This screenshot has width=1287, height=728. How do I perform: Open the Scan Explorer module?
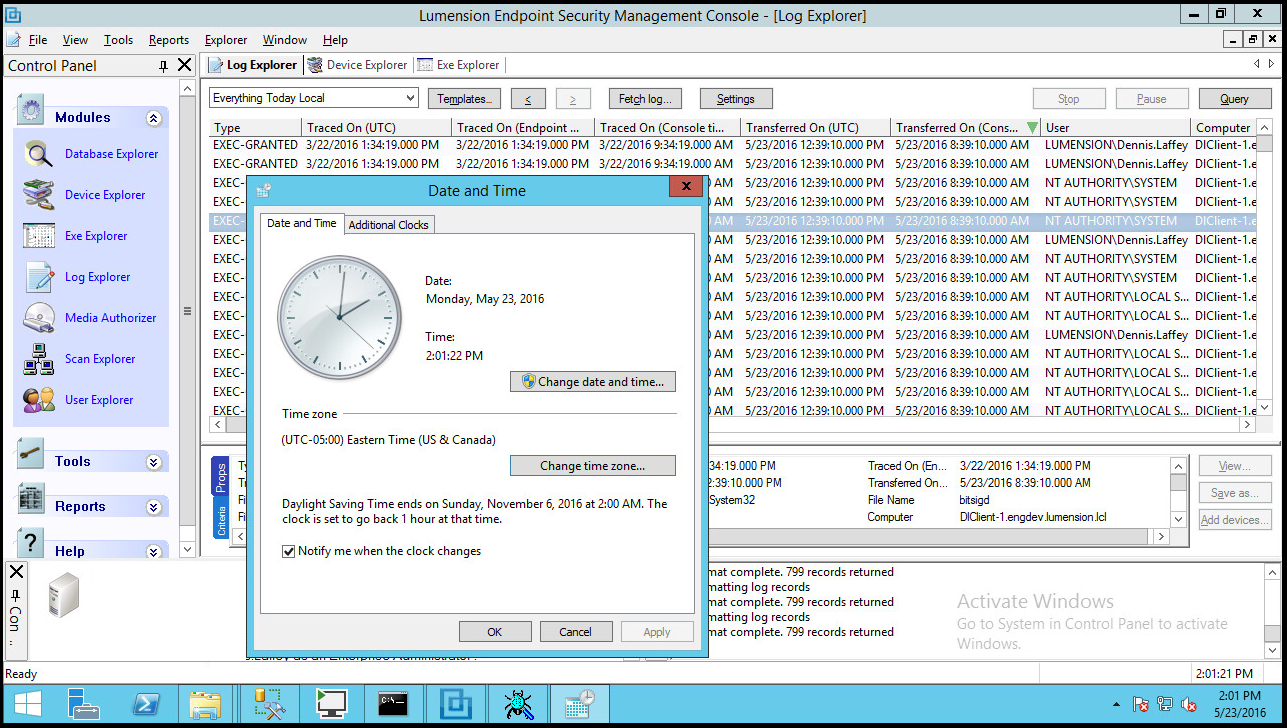[103, 358]
